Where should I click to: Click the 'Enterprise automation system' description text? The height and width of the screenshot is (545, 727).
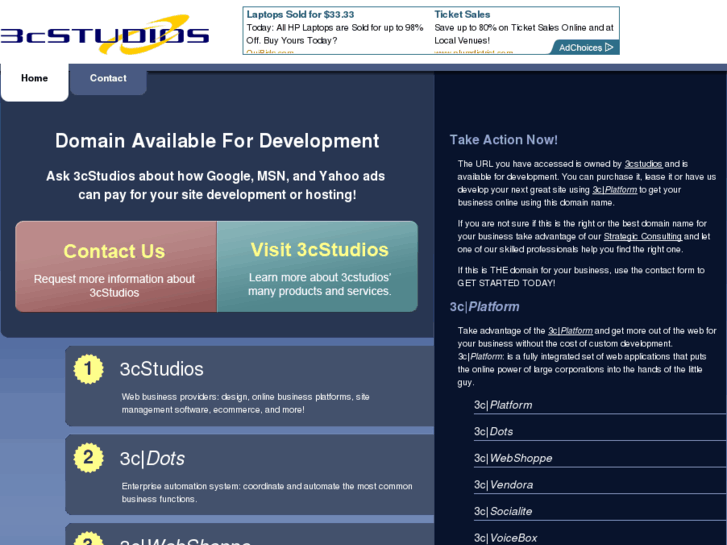[267, 493]
